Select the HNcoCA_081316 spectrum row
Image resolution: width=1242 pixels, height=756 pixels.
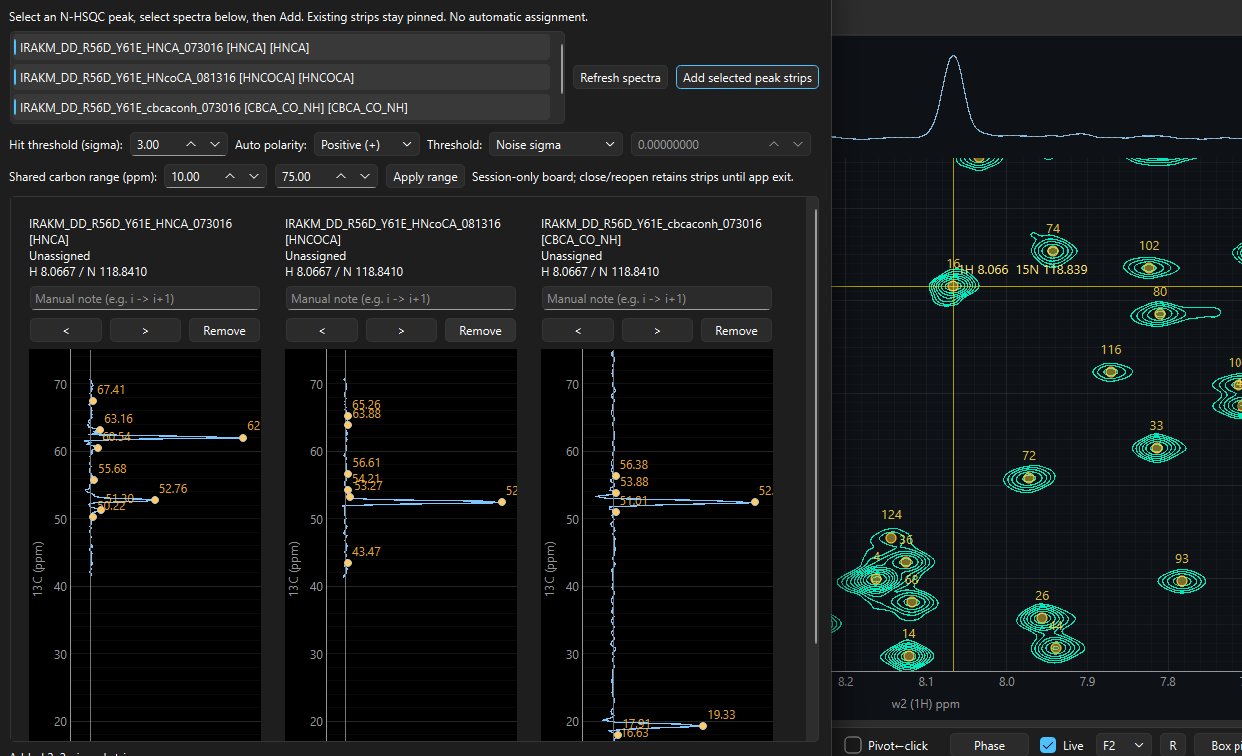(281, 77)
